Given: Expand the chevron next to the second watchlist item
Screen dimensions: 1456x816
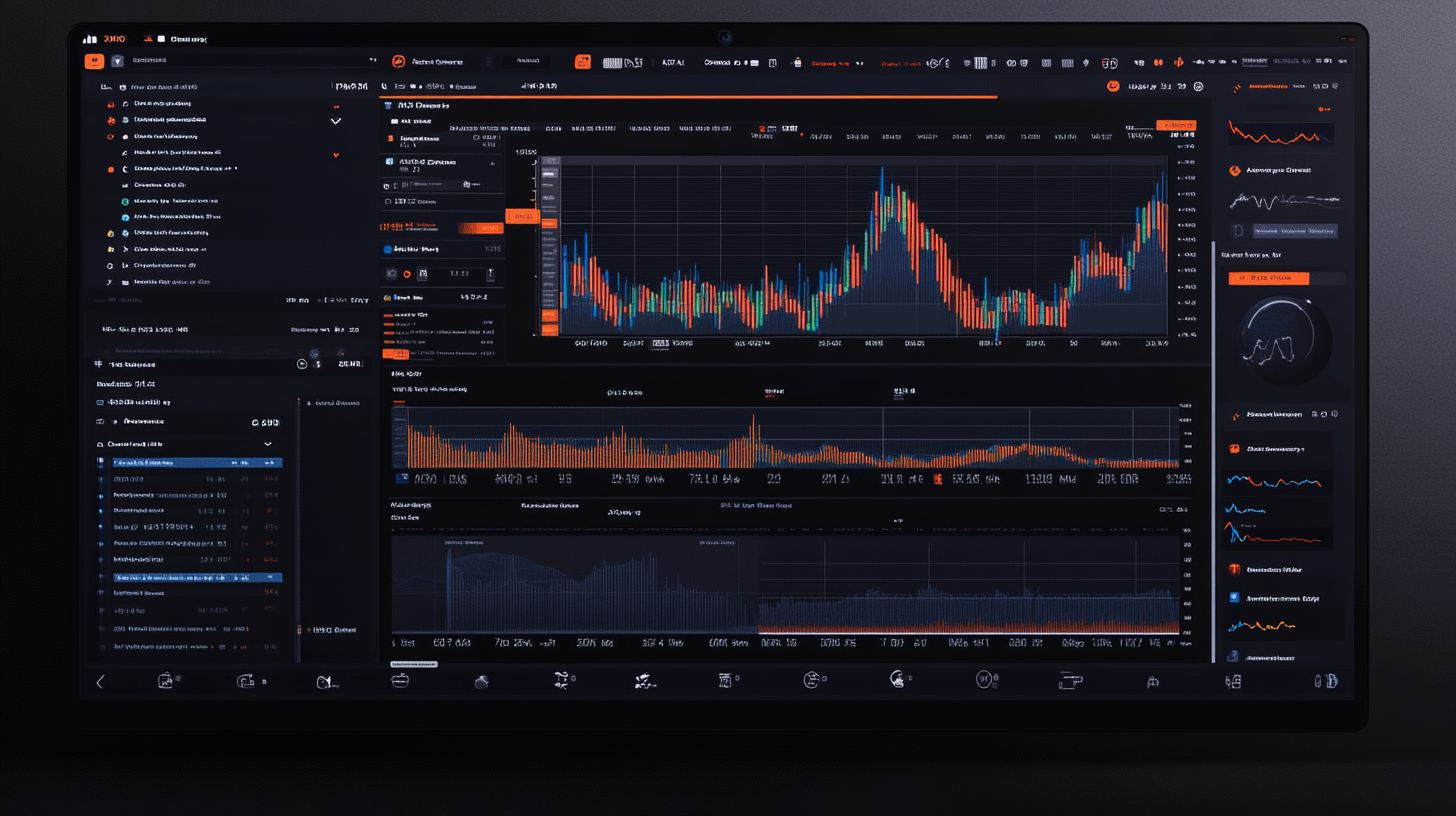Looking at the screenshot, I should [x=337, y=119].
